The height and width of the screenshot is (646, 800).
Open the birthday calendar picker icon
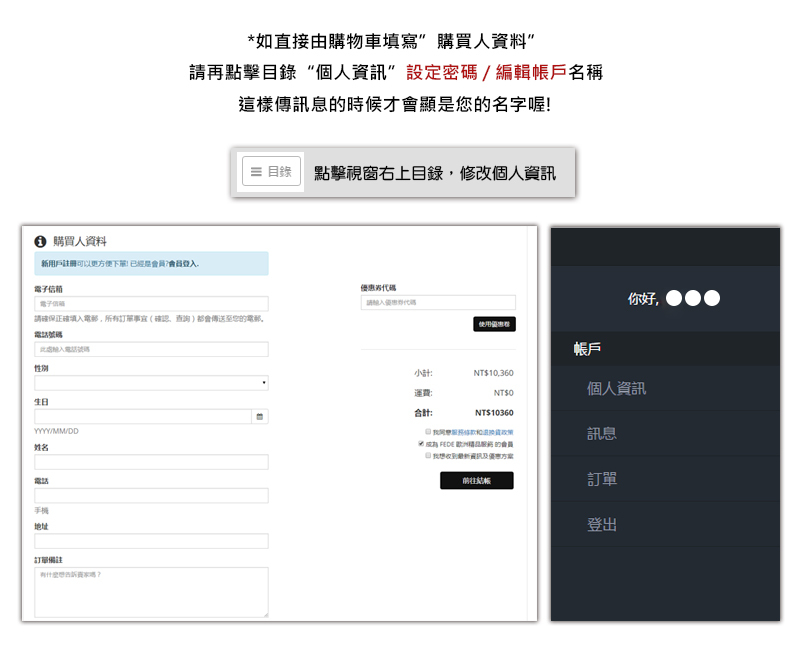260,416
